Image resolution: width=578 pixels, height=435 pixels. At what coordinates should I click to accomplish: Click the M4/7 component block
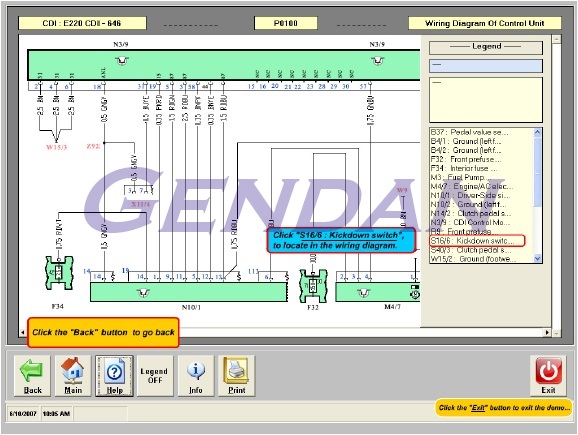tap(377, 292)
